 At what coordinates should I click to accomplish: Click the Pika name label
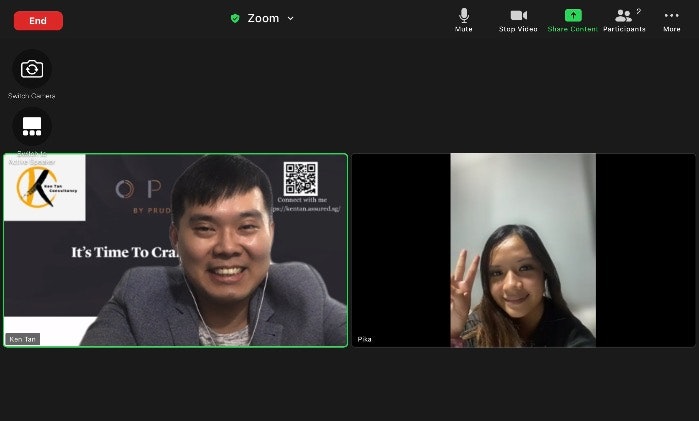click(365, 339)
